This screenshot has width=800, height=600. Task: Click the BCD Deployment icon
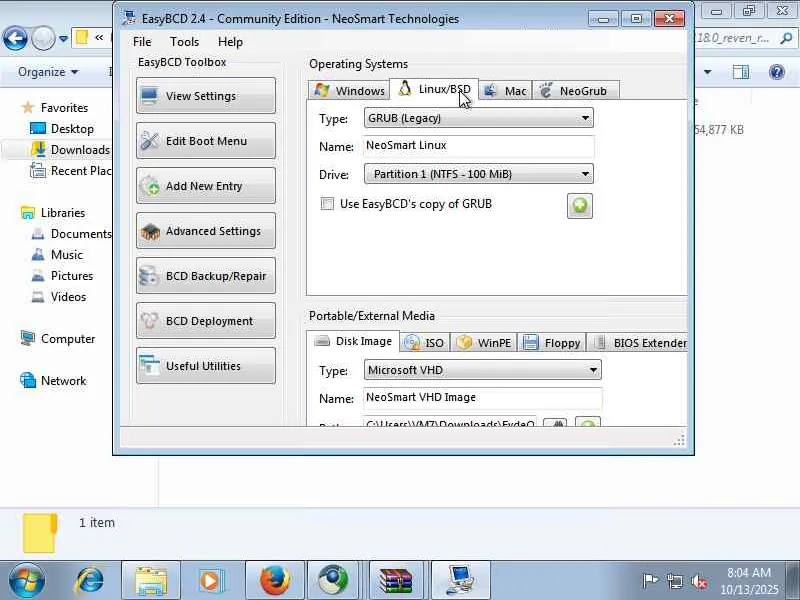pos(149,321)
